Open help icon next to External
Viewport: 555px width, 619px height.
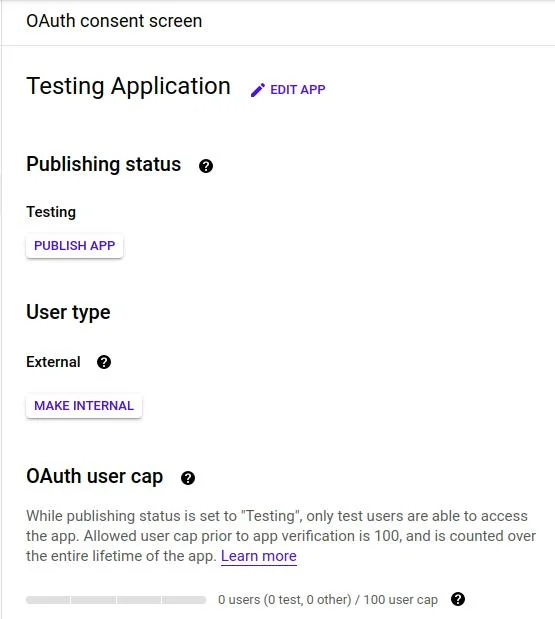[x=104, y=362]
